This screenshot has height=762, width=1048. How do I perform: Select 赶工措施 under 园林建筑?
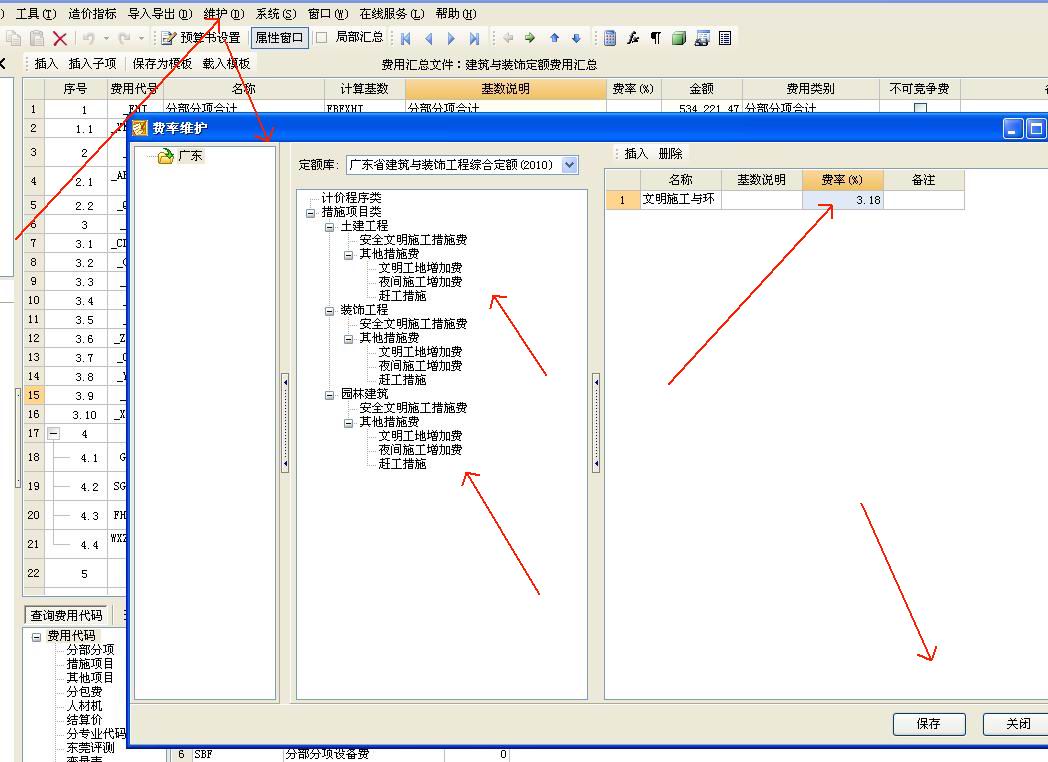(402, 464)
